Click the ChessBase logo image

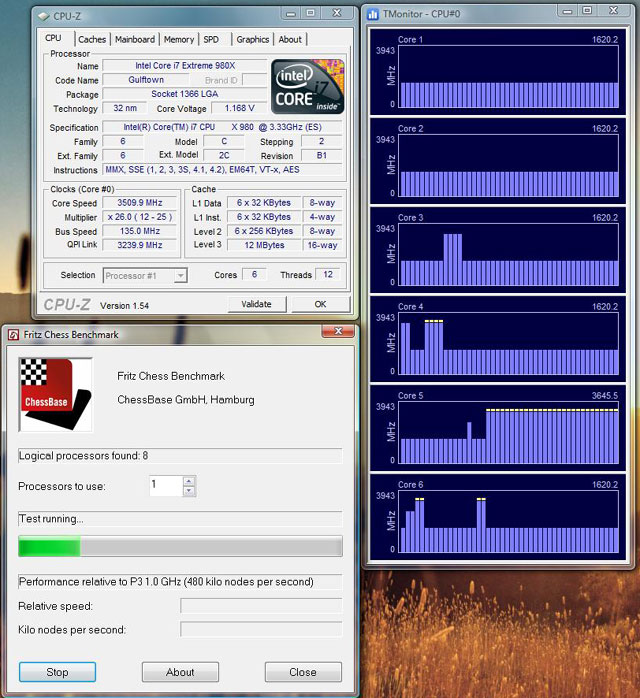56,395
